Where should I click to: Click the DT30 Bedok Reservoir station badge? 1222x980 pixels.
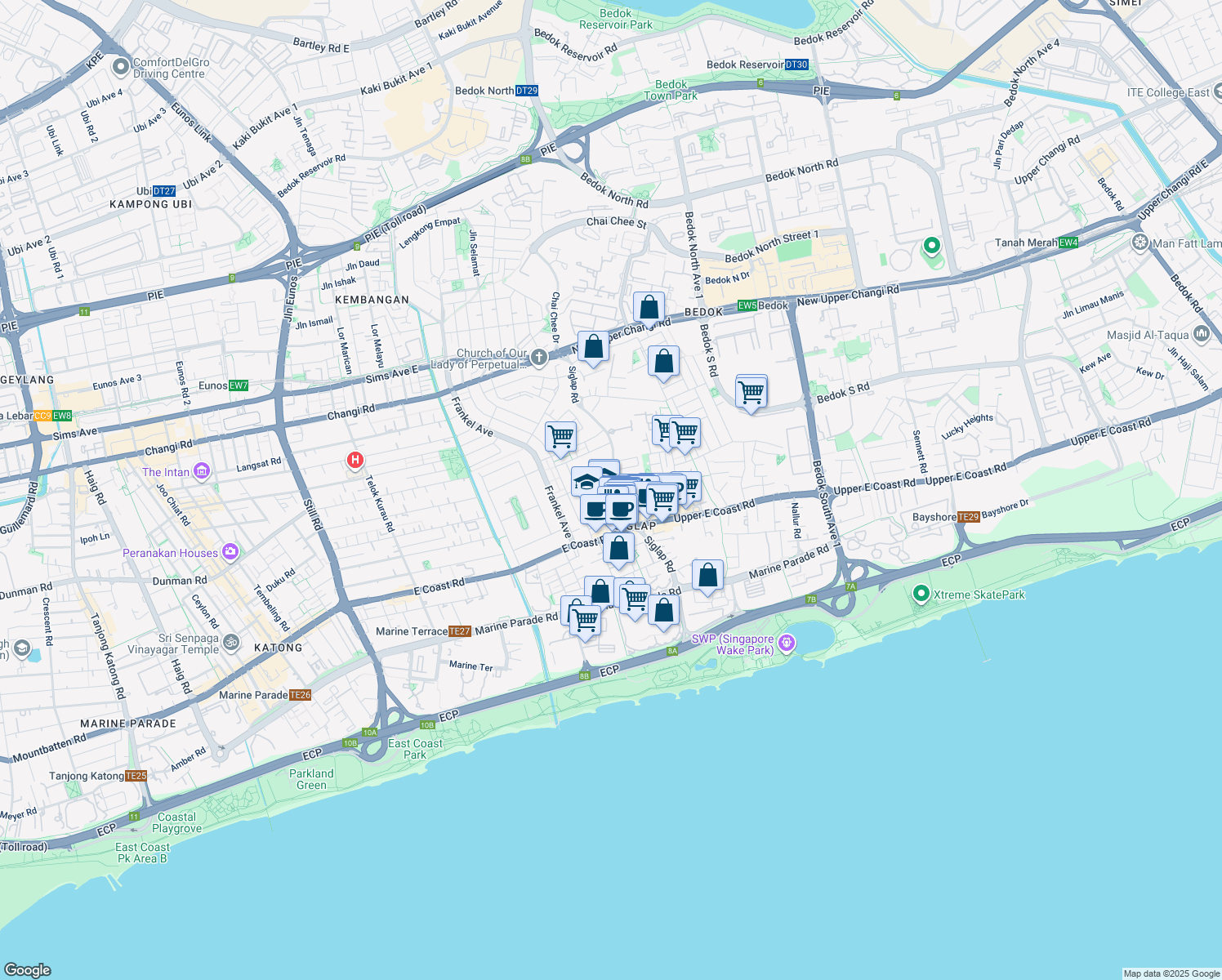pos(796,64)
